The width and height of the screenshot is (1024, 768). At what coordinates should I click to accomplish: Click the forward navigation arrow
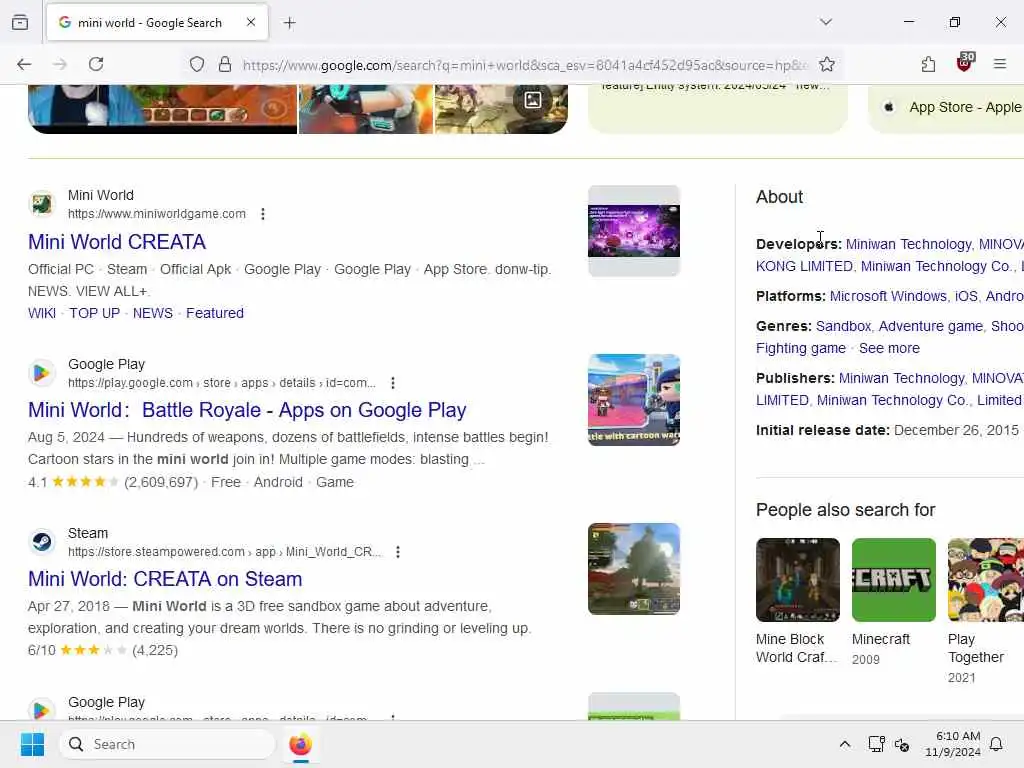click(60, 64)
